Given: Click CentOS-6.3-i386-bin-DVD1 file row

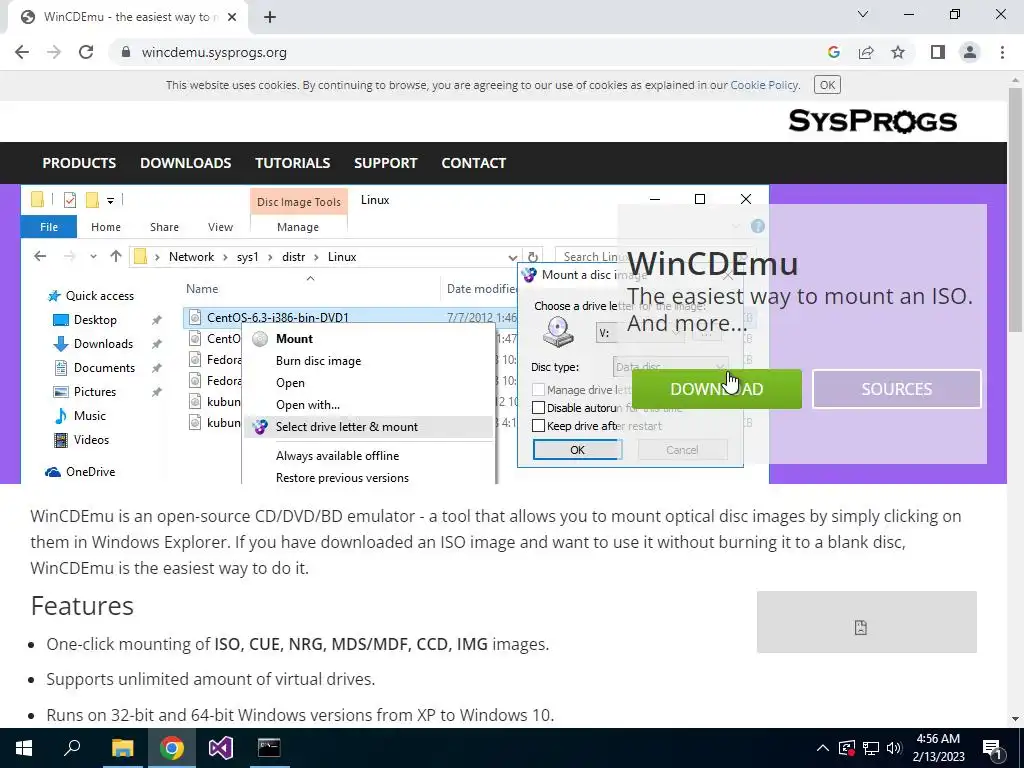Looking at the screenshot, I should pos(349,317).
